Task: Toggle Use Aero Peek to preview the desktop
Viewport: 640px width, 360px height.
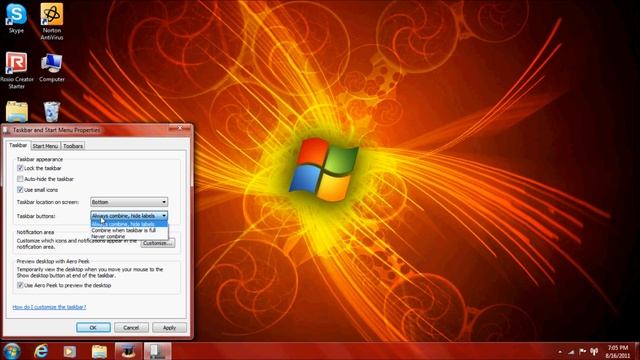Action: pyautogui.click(x=20, y=285)
